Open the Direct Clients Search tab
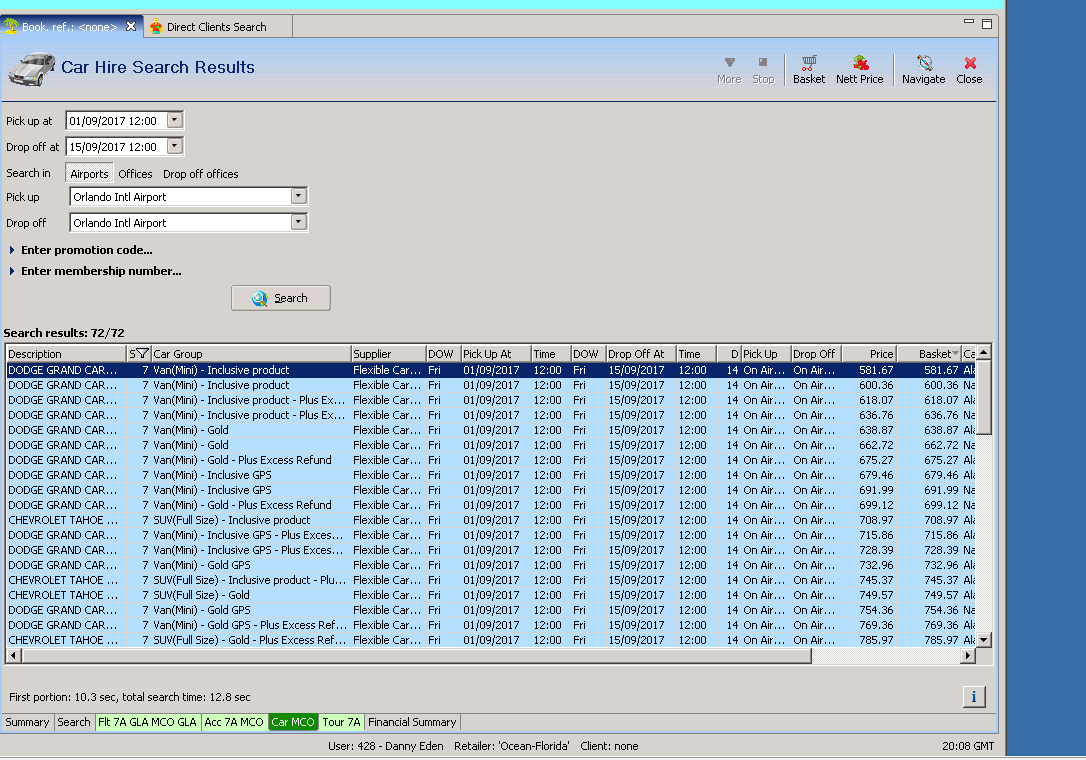Viewport: 1086px width, 760px height. click(216, 27)
